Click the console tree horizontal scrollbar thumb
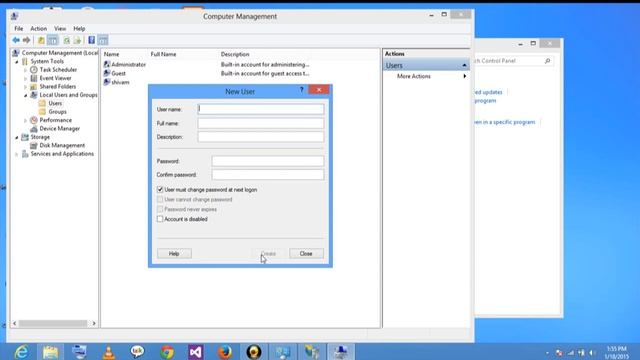 (x=53, y=323)
